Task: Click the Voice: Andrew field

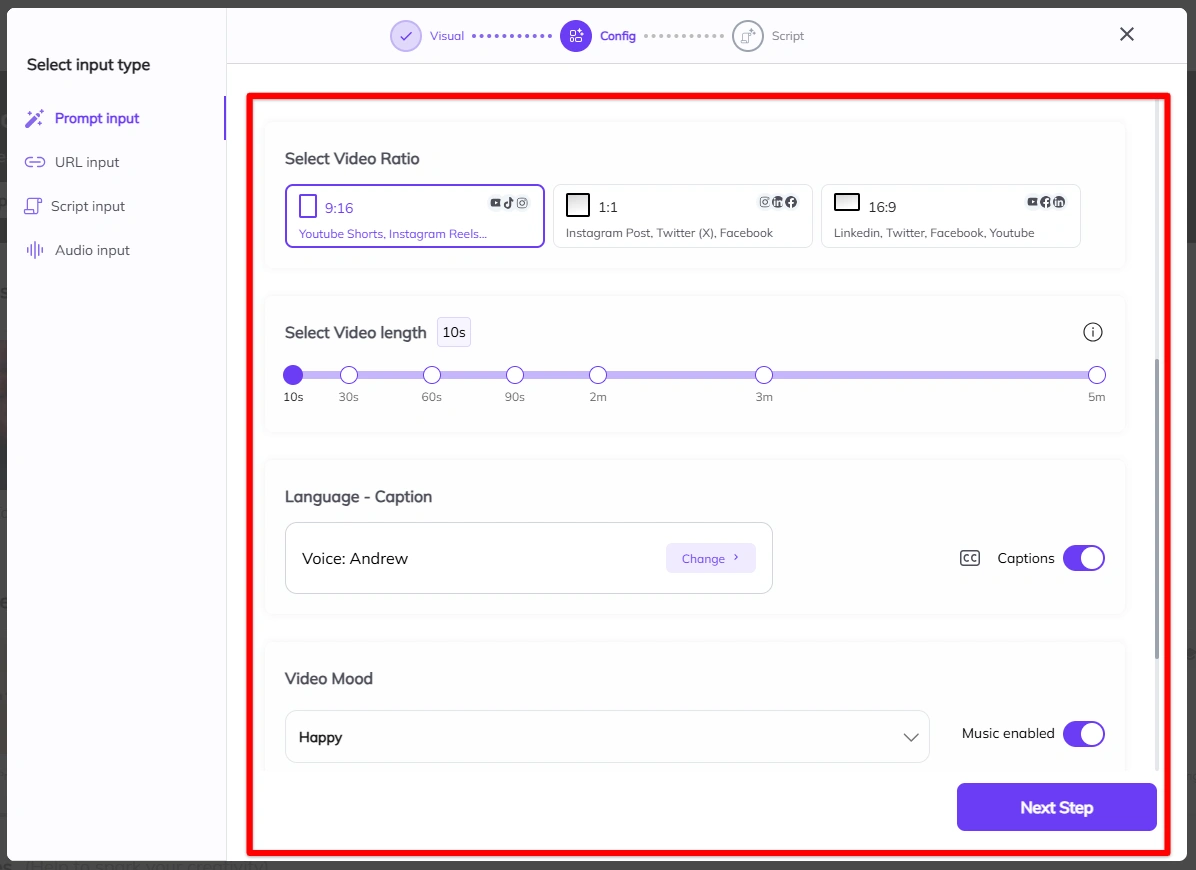Action: click(529, 558)
